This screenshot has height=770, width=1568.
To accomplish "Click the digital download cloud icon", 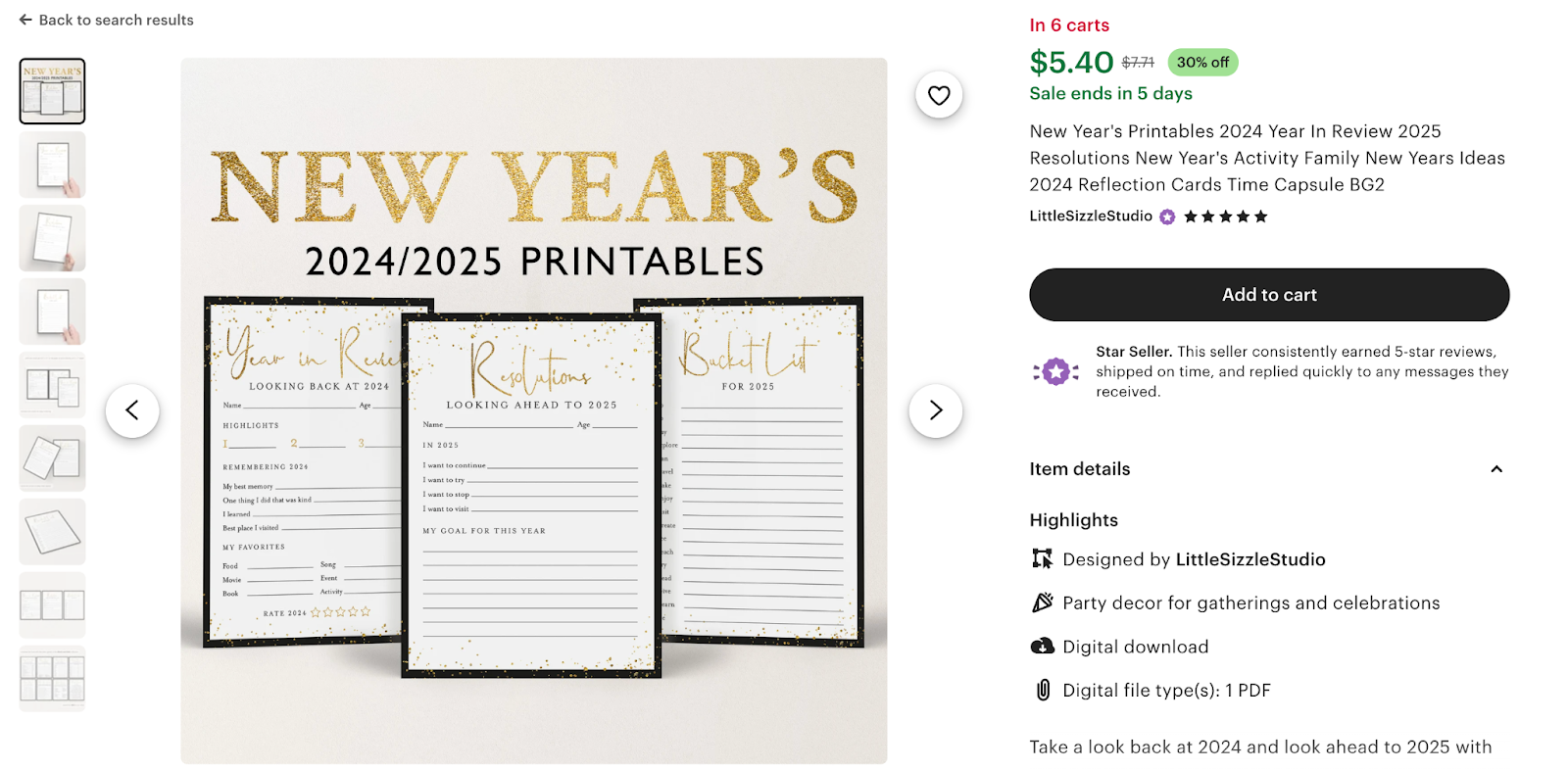I will (x=1041, y=646).
